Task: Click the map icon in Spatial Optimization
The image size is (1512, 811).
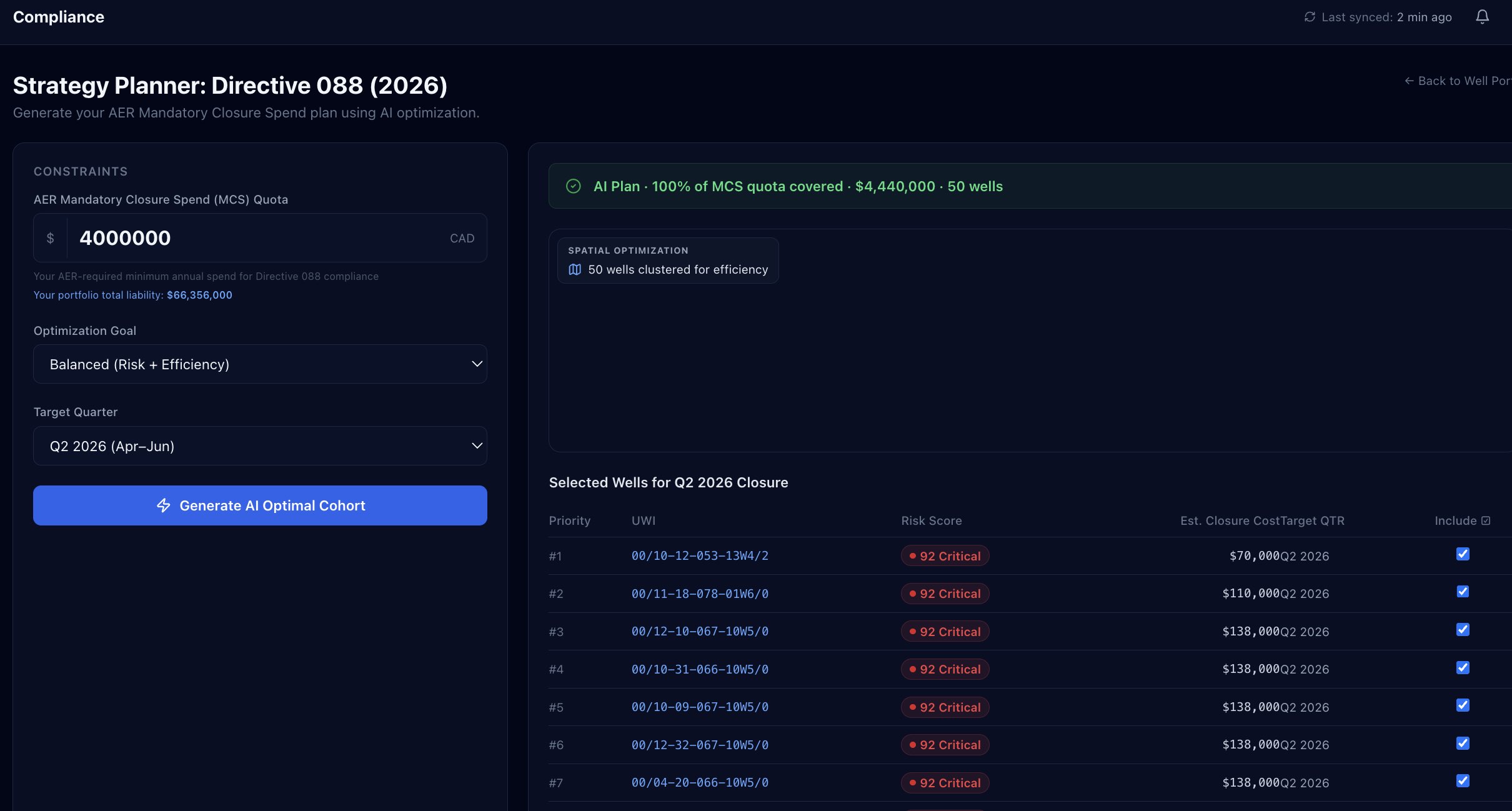Action: [x=575, y=269]
